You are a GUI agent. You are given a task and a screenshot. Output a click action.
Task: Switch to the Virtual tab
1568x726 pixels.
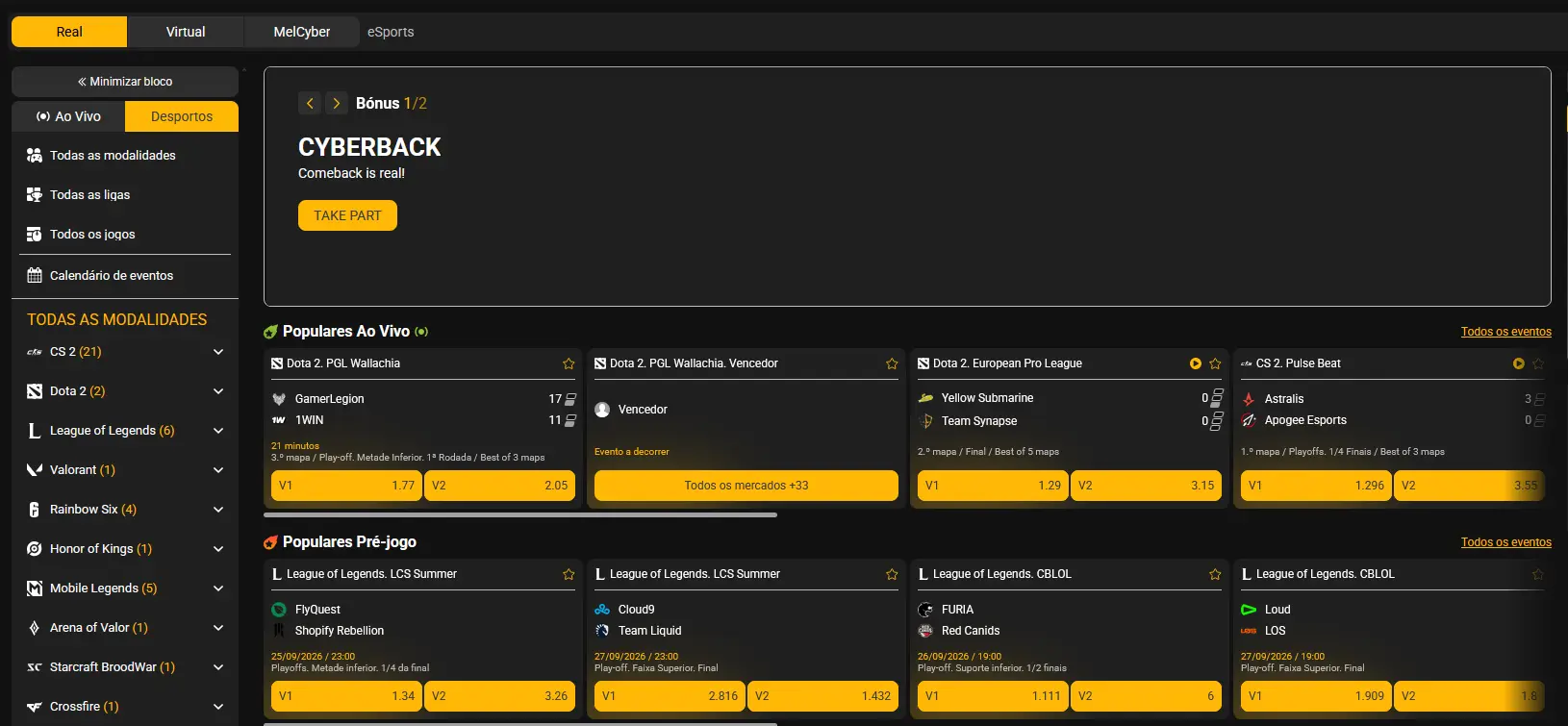point(186,32)
